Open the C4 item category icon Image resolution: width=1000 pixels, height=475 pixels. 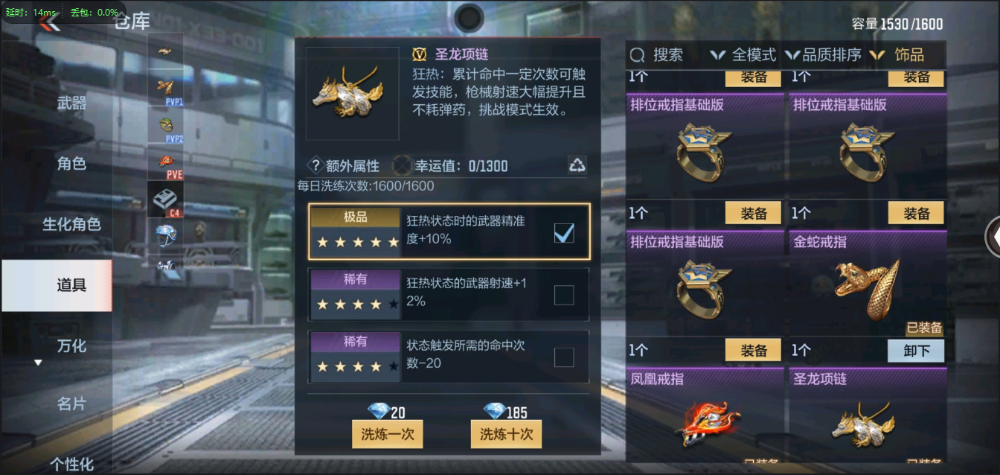pyautogui.click(x=166, y=200)
